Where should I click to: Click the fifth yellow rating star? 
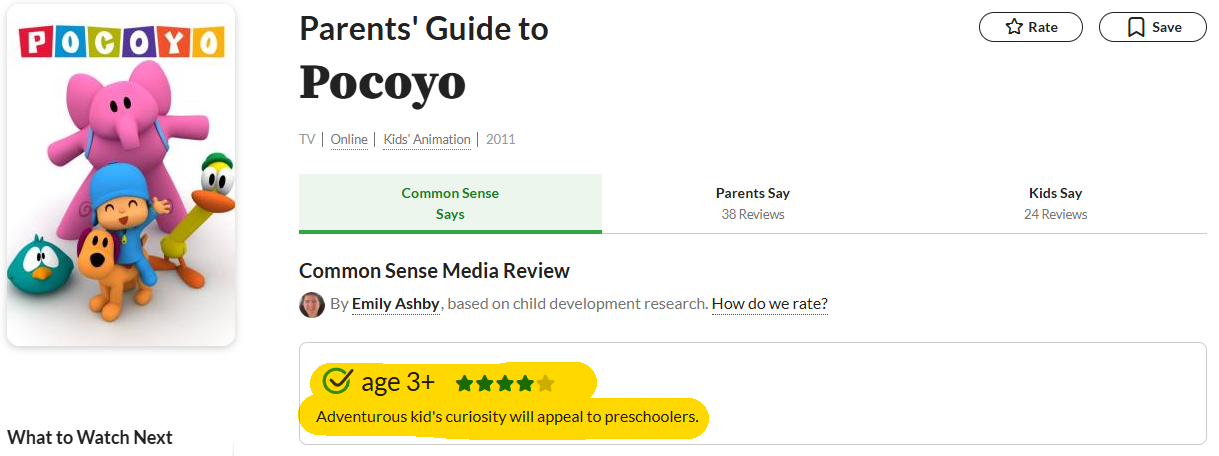coord(545,383)
